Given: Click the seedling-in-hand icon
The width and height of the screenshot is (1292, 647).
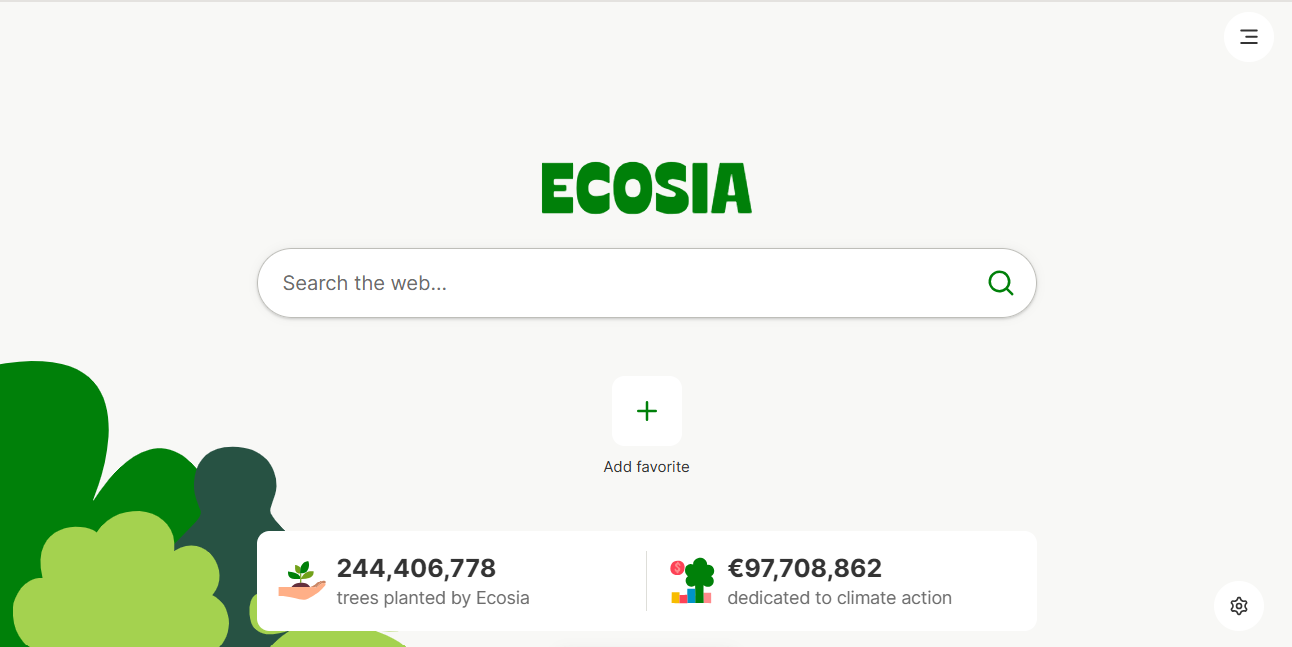Looking at the screenshot, I should (x=302, y=581).
